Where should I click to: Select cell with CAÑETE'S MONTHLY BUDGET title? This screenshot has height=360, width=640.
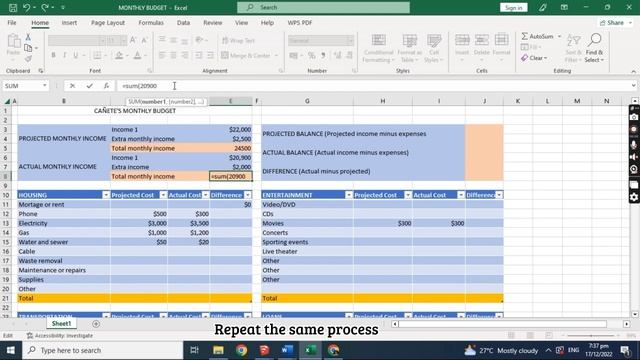pos(135,111)
